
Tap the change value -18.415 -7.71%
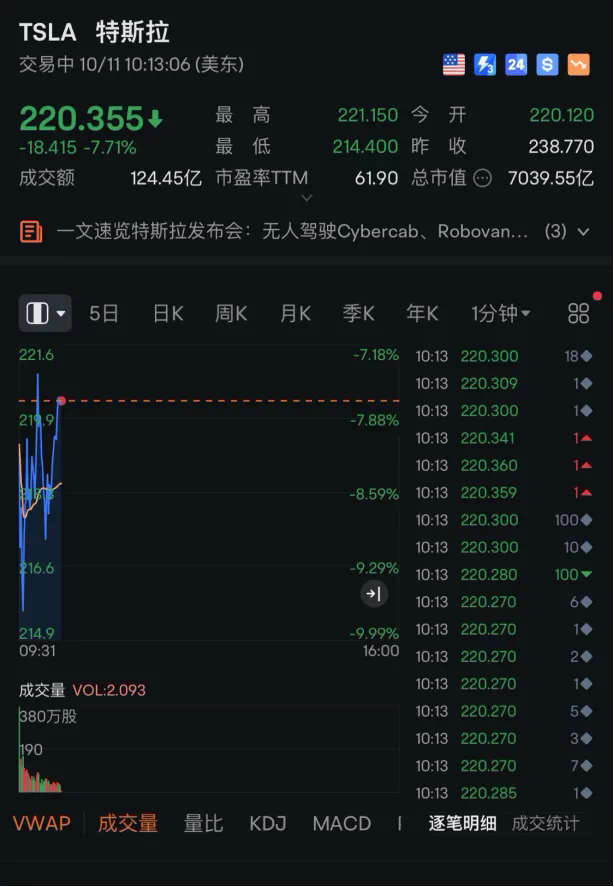(78, 148)
